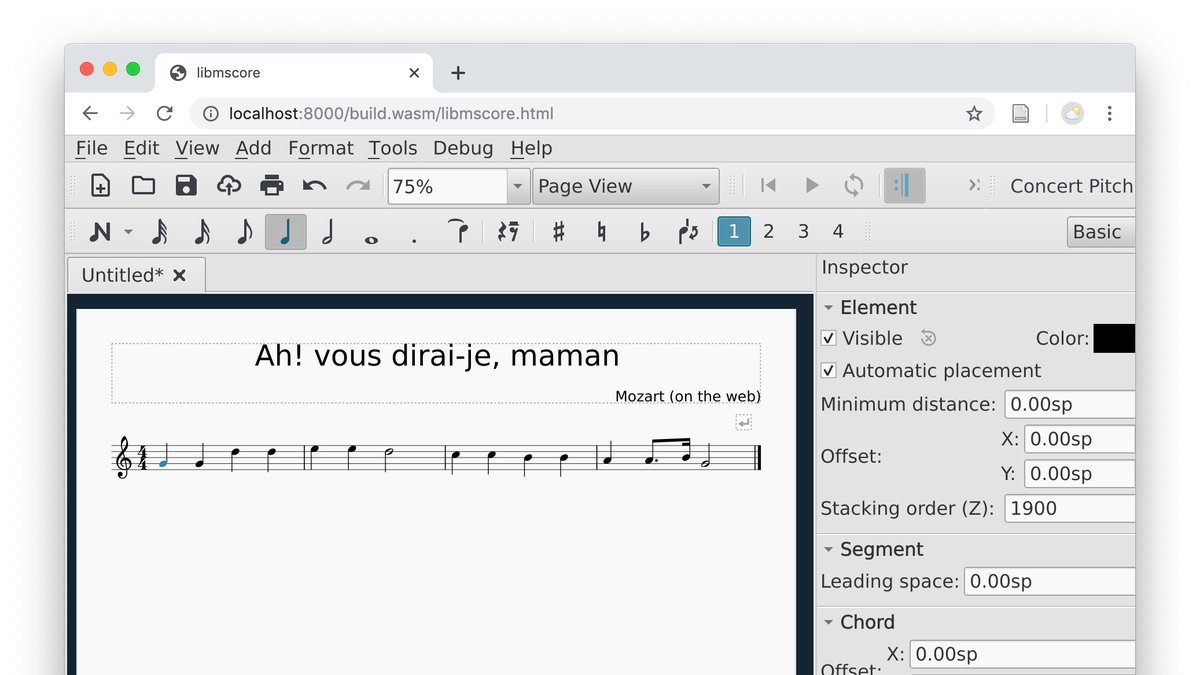This screenshot has width=1200, height=675.
Task: Enable note input mode with the N icon
Action: 100,232
